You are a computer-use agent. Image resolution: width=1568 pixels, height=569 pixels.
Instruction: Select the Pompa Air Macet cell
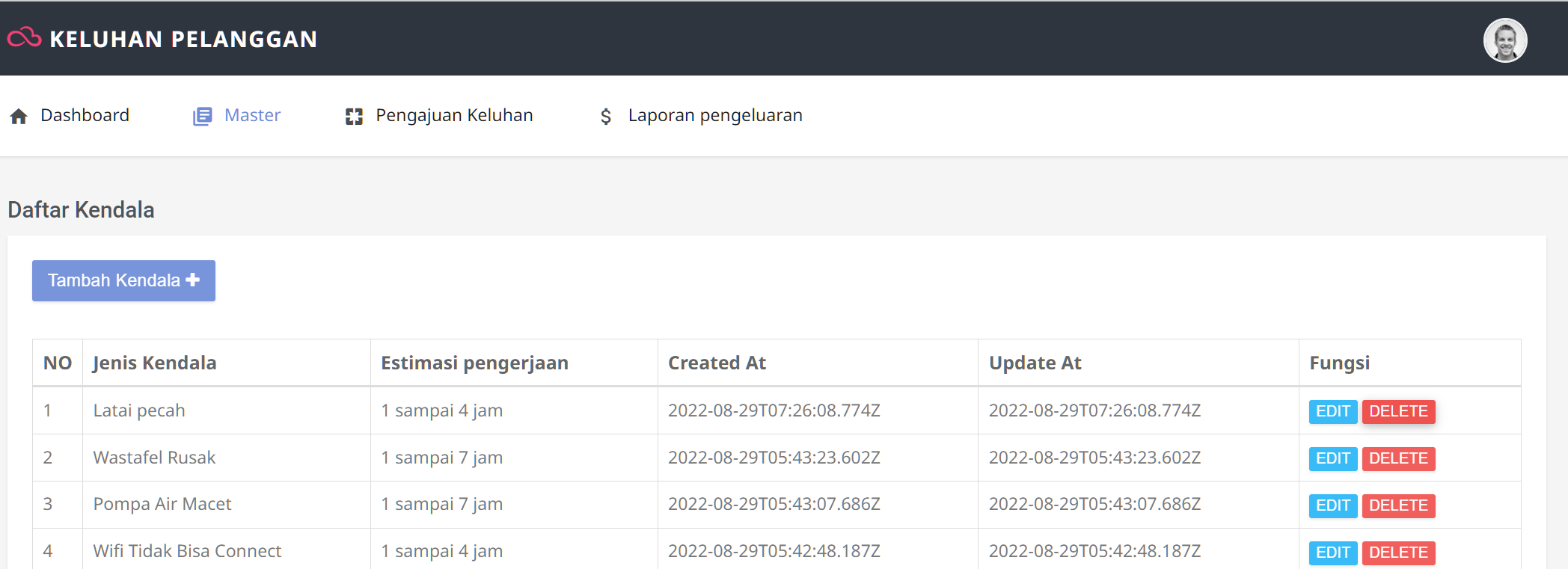tap(227, 505)
